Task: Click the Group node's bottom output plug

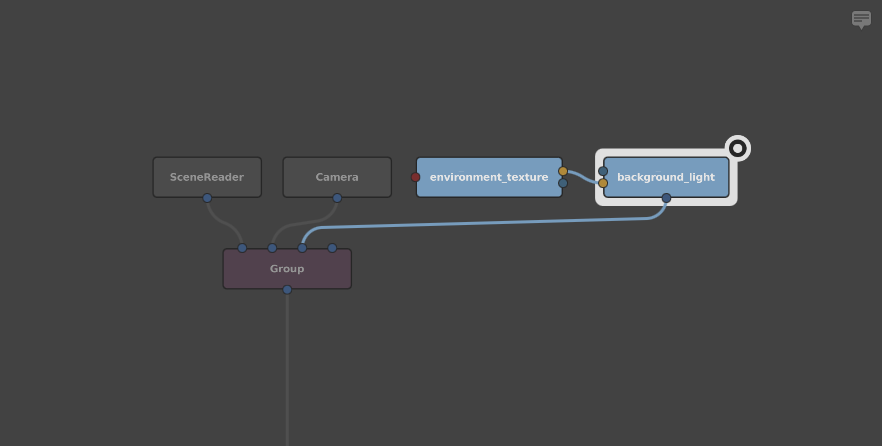Action: pyautogui.click(x=287, y=290)
